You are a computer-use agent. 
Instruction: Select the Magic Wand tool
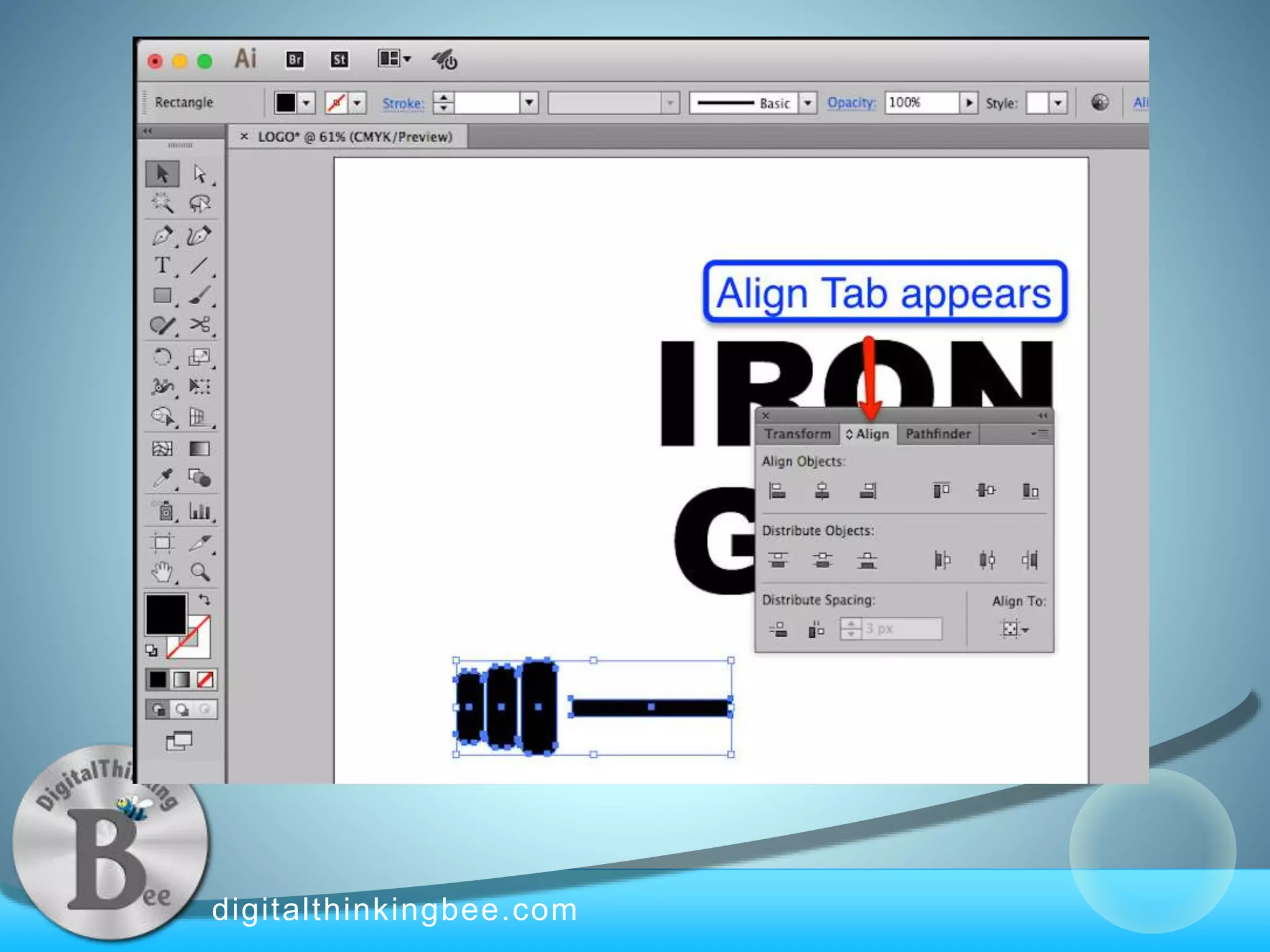(162, 203)
